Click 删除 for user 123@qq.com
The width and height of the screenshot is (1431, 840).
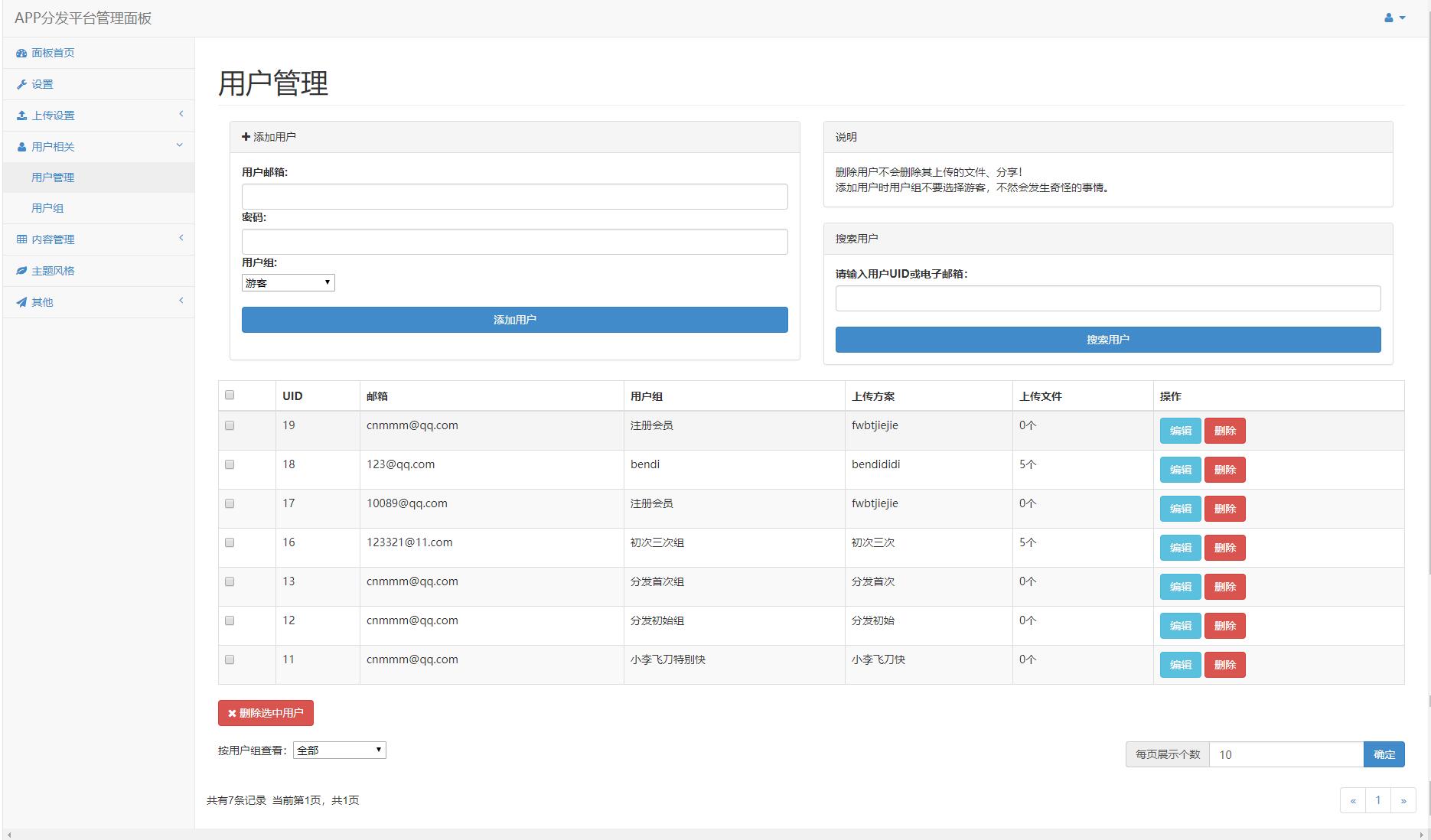click(x=1224, y=470)
